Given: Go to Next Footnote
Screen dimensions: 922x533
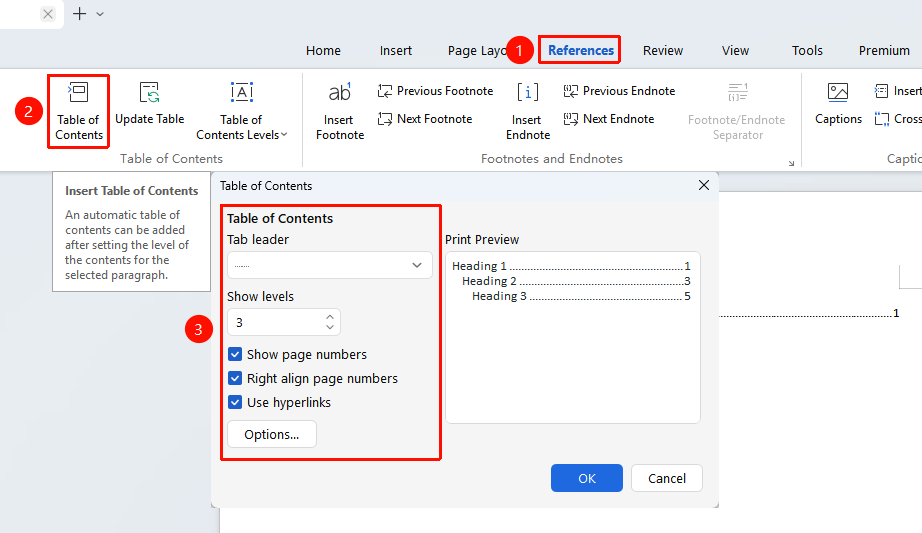Looking at the screenshot, I should pos(425,119).
